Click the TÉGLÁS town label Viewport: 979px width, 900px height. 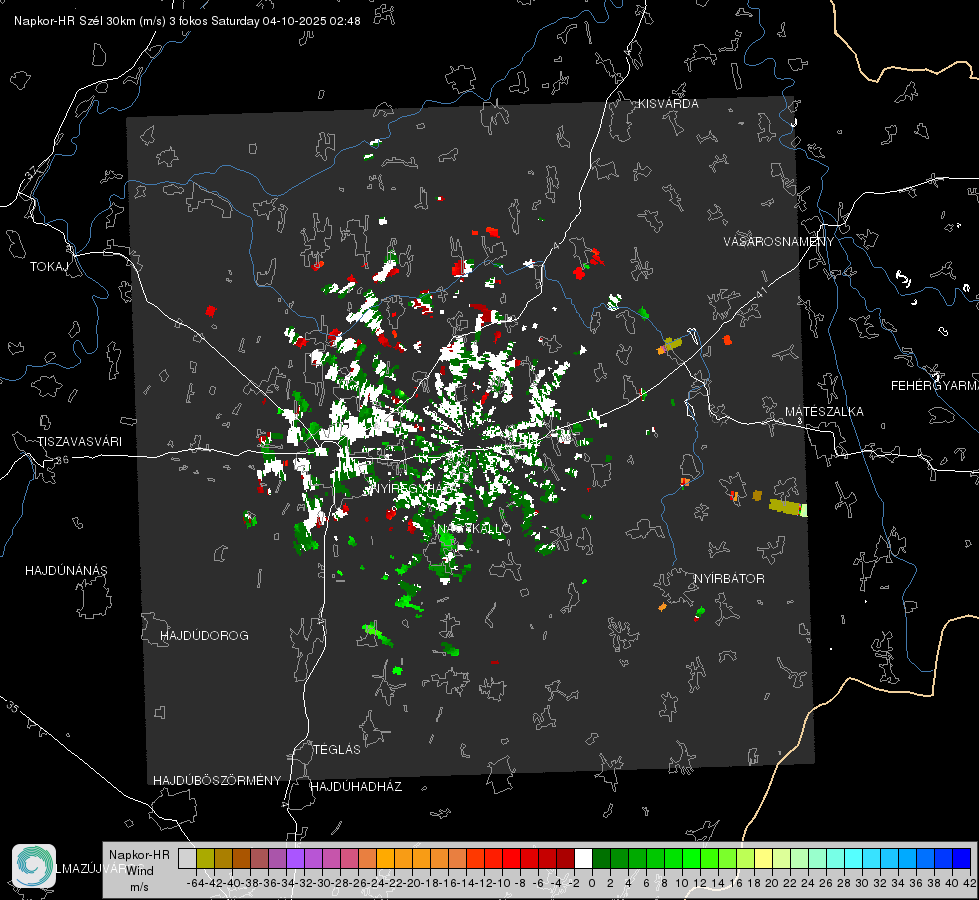337,749
